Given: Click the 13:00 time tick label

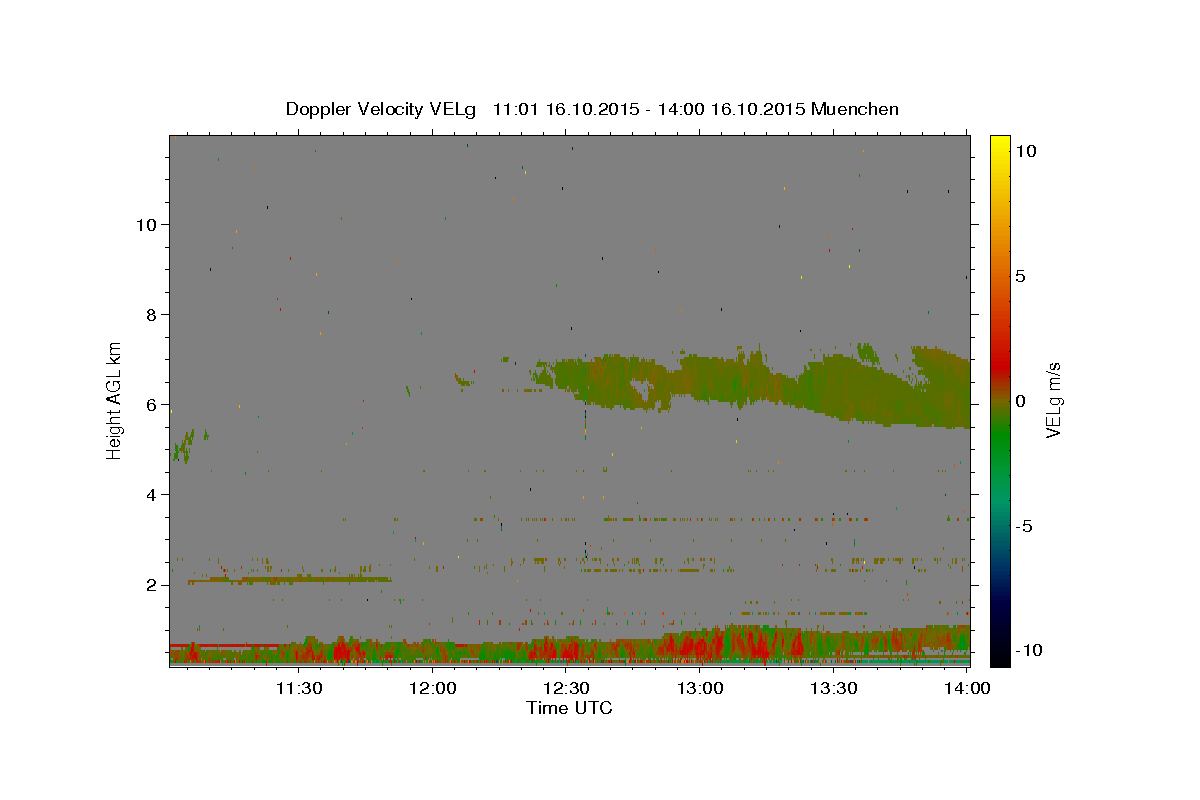Looking at the screenshot, I should (x=700, y=688).
